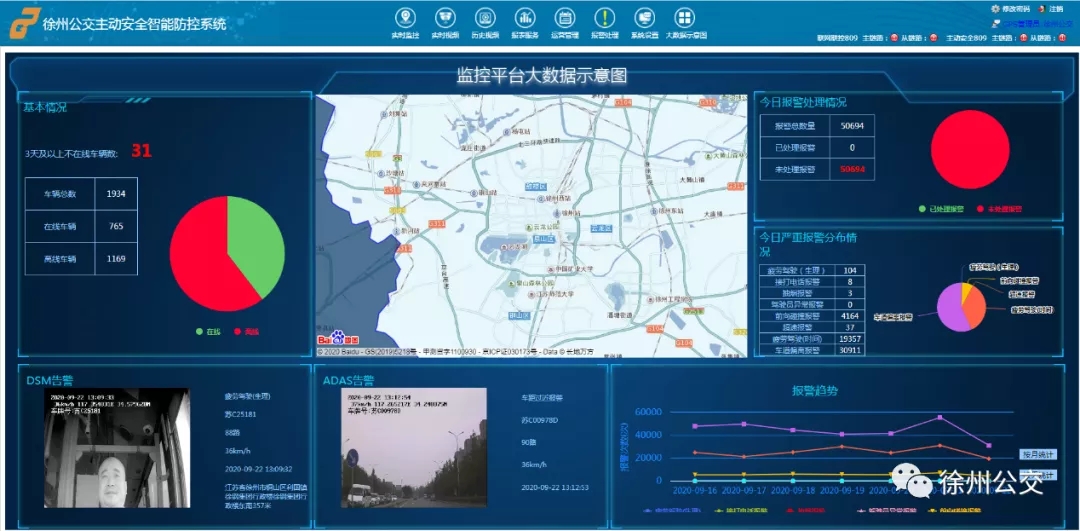
Task: Click the 大数据示意图 big data icon
Action: pos(685,18)
